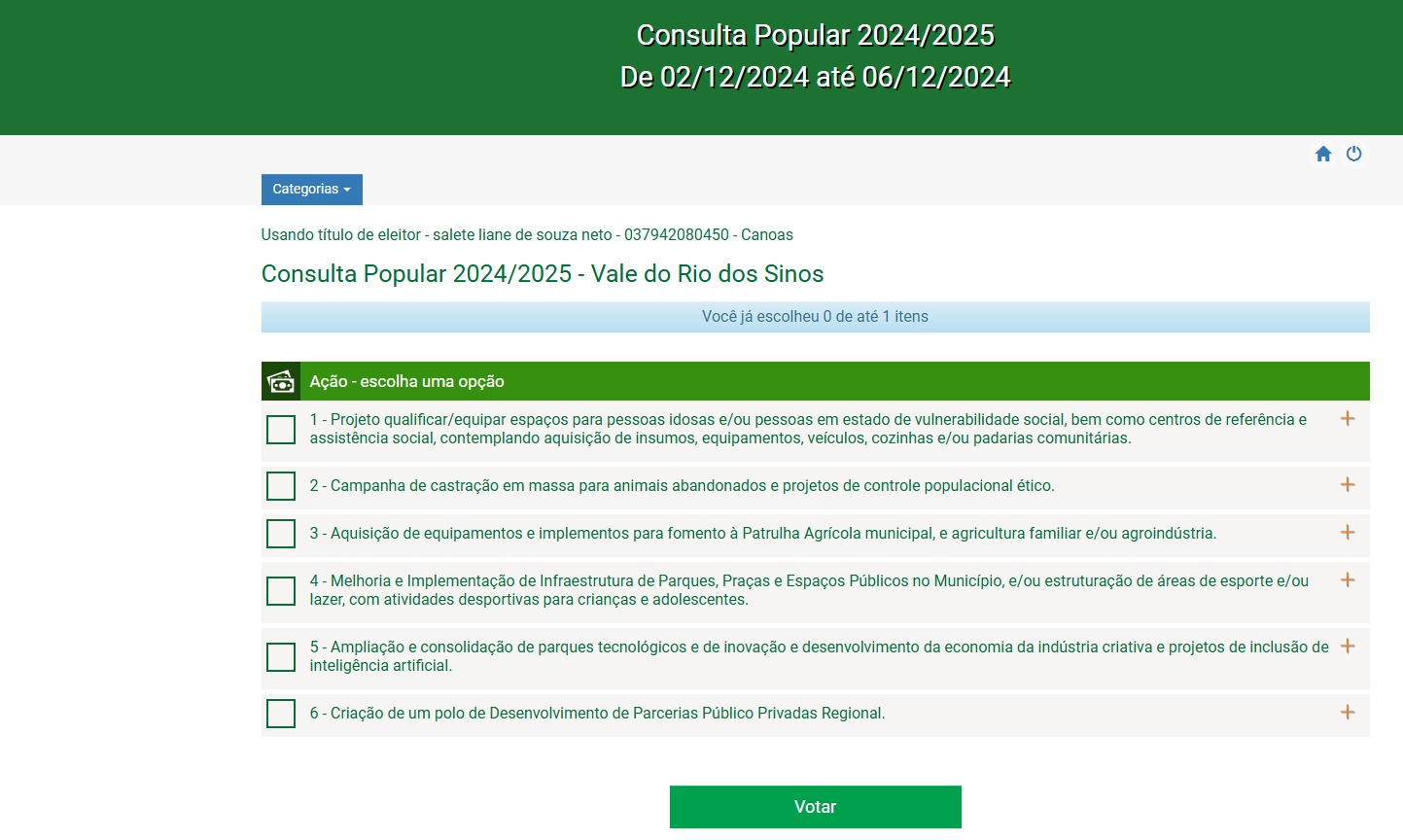The width and height of the screenshot is (1403, 840).
Task: Tick option 4 Parques e Praças checkbox
Action: coord(281,591)
